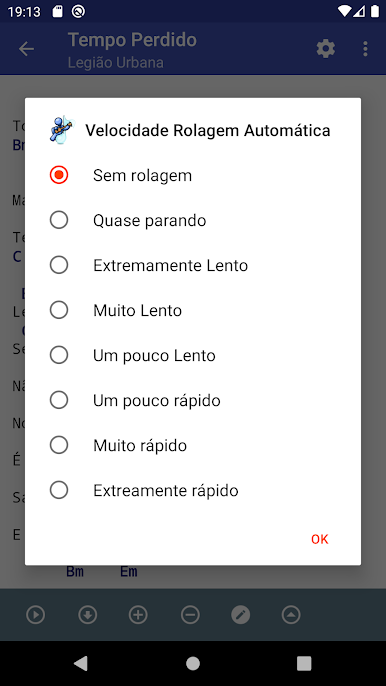Select Um pouco Lento speed
Image resolution: width=386 pixels, height=686 pixels.
click(x=193, y=355)
